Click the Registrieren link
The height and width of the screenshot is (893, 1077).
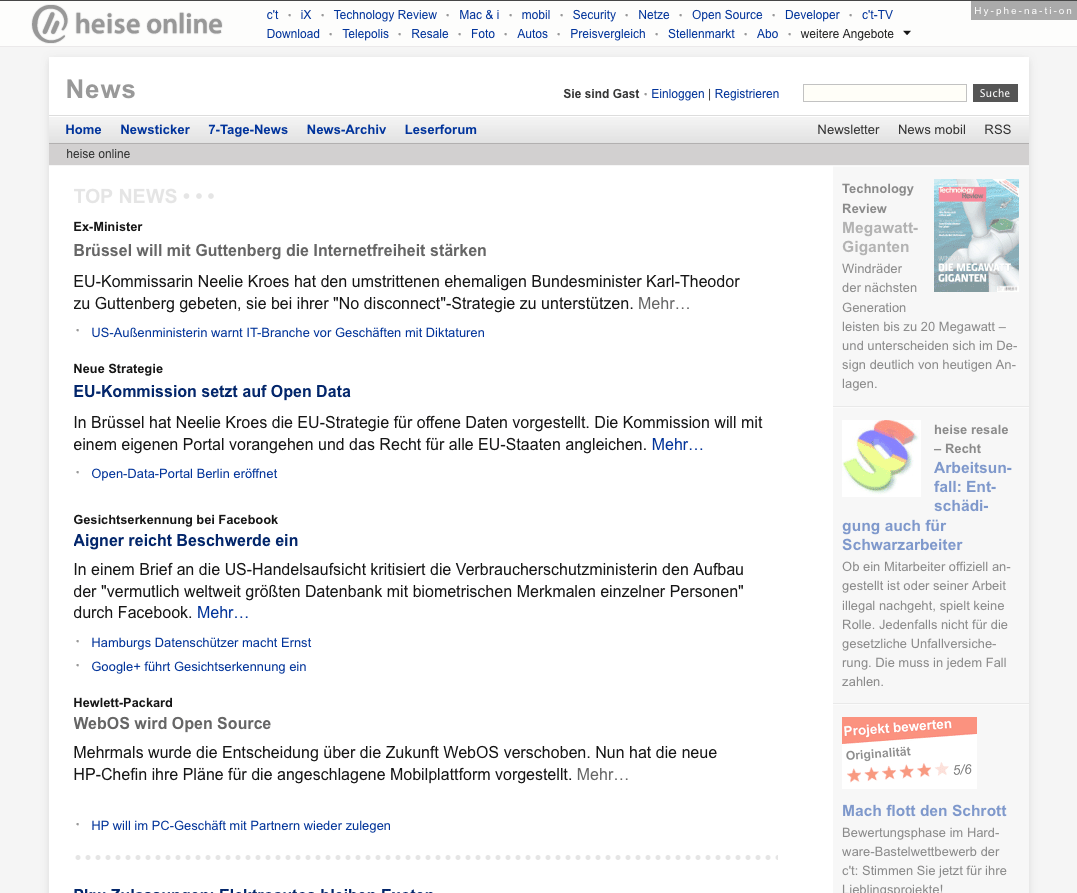(x=746, y=93)
